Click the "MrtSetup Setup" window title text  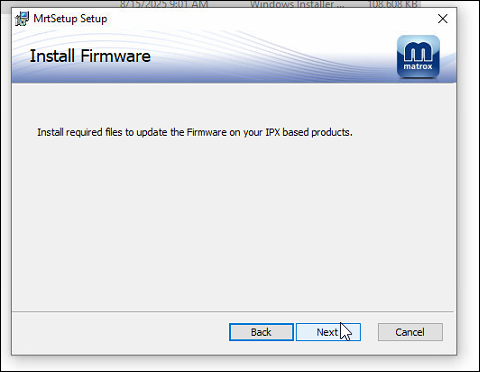pyautogui.click(x=70, y=19)
